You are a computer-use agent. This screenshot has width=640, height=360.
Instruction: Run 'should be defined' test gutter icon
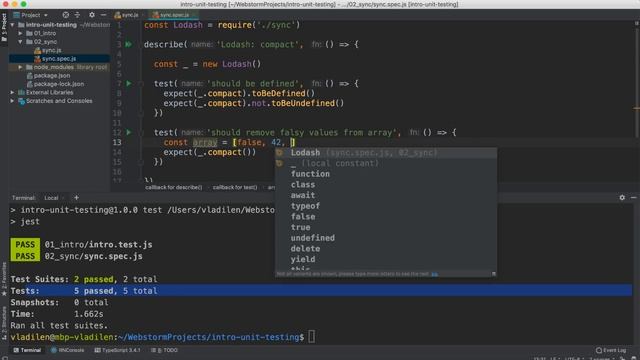[x=129, y=83]
